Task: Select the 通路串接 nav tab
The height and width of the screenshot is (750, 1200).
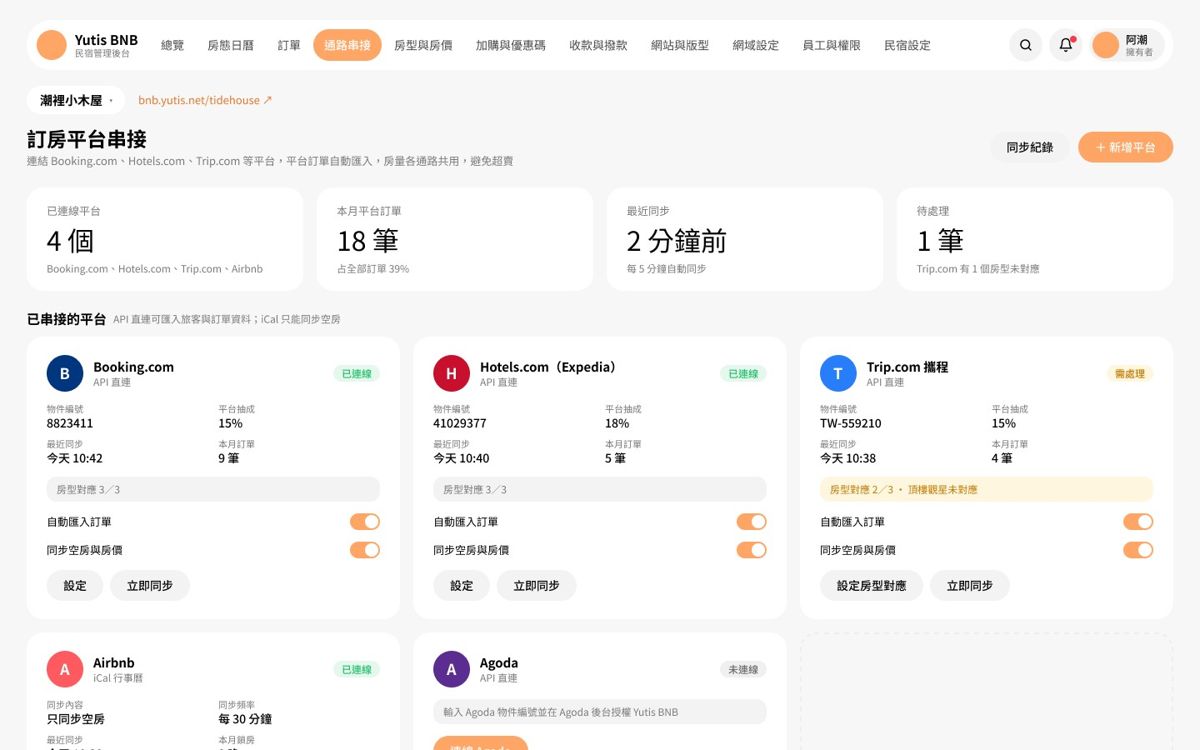Action: pos(347,45)
